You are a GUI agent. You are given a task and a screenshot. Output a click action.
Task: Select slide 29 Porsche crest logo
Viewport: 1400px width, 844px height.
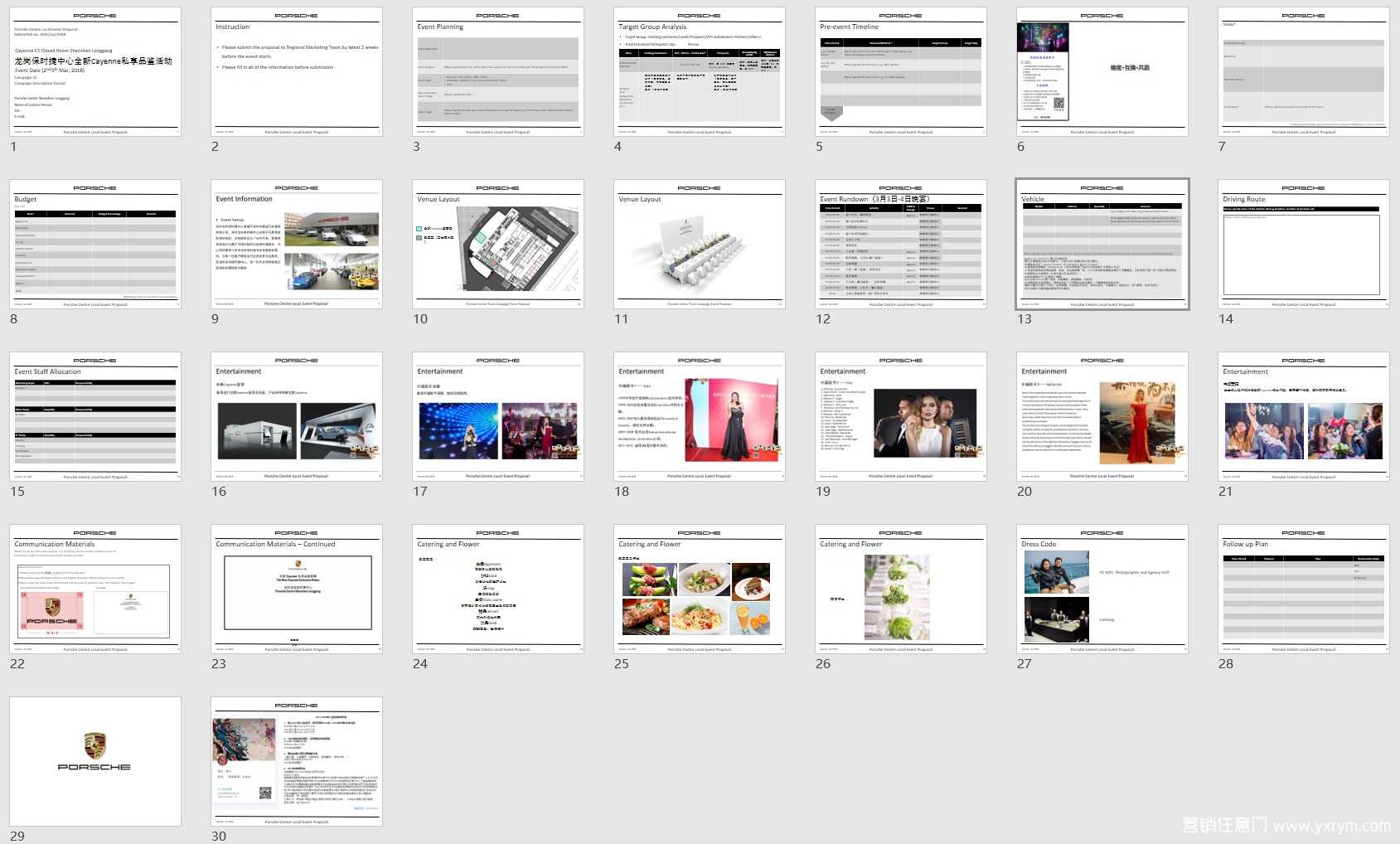click(95, 762)
